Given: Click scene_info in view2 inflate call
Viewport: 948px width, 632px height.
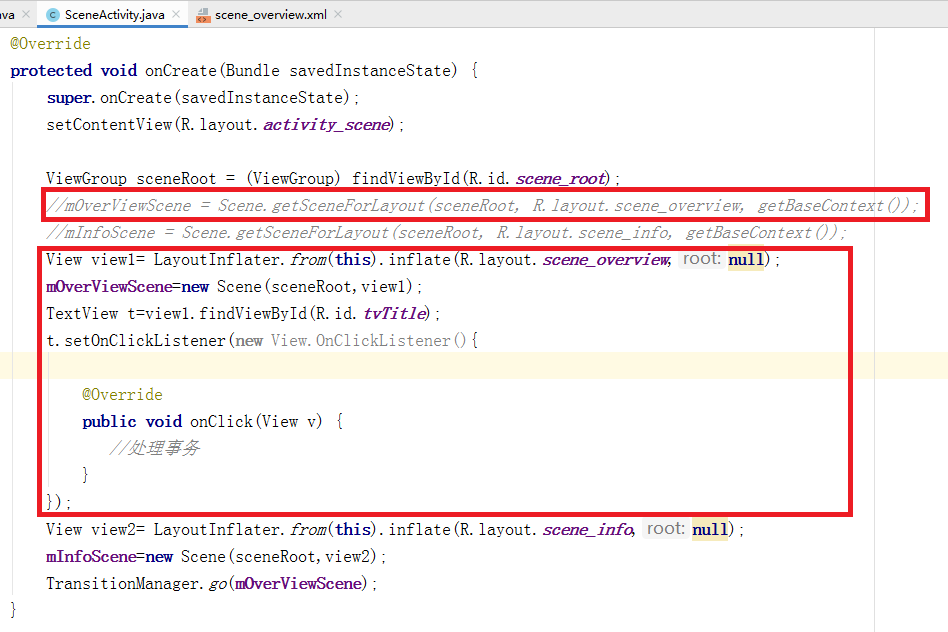Looking at the screenshot, I should pyautogui.click(x=588, y=530).
